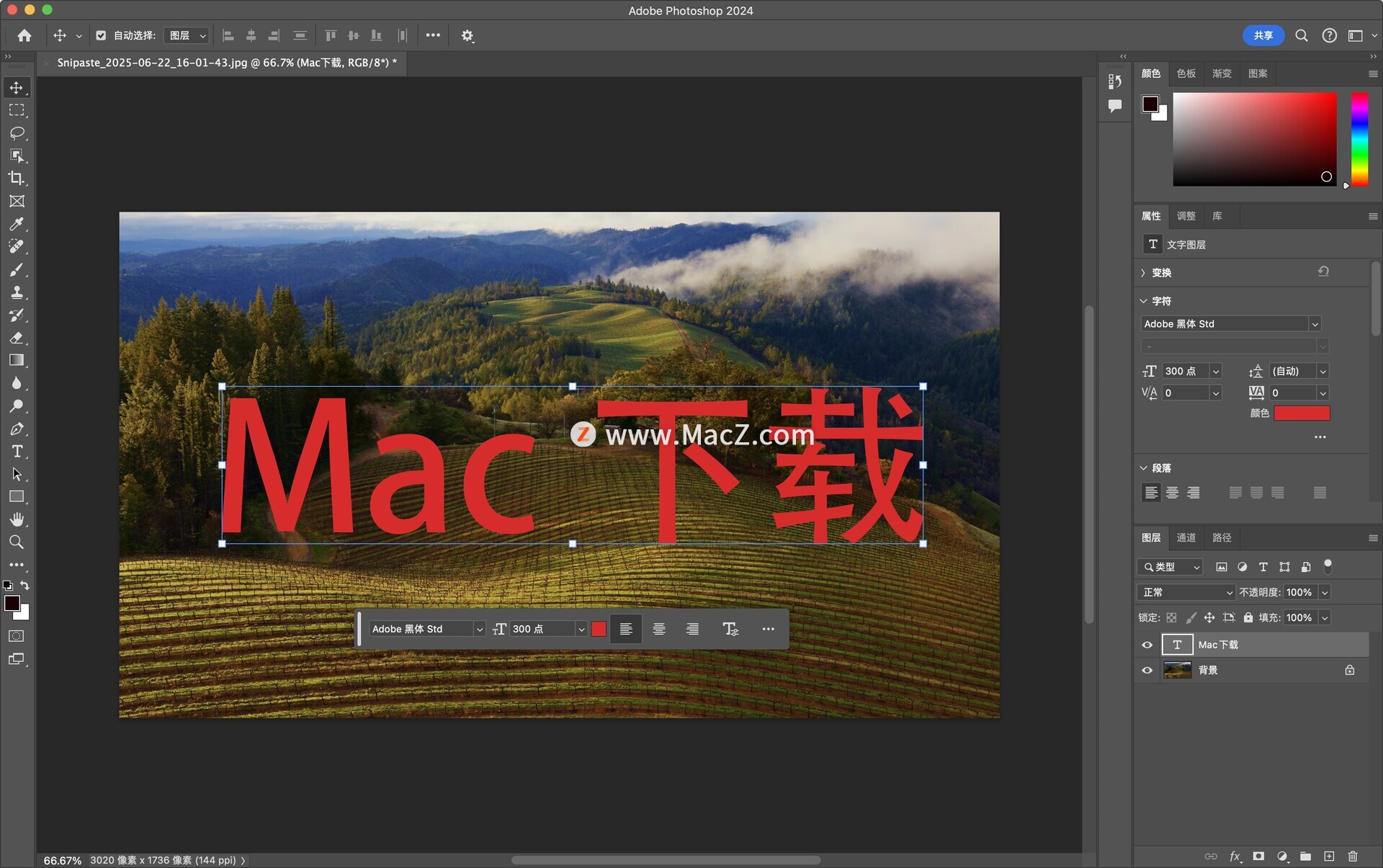Expand the 变换 section
The image size is (1383, 868).
[1143, 273]
